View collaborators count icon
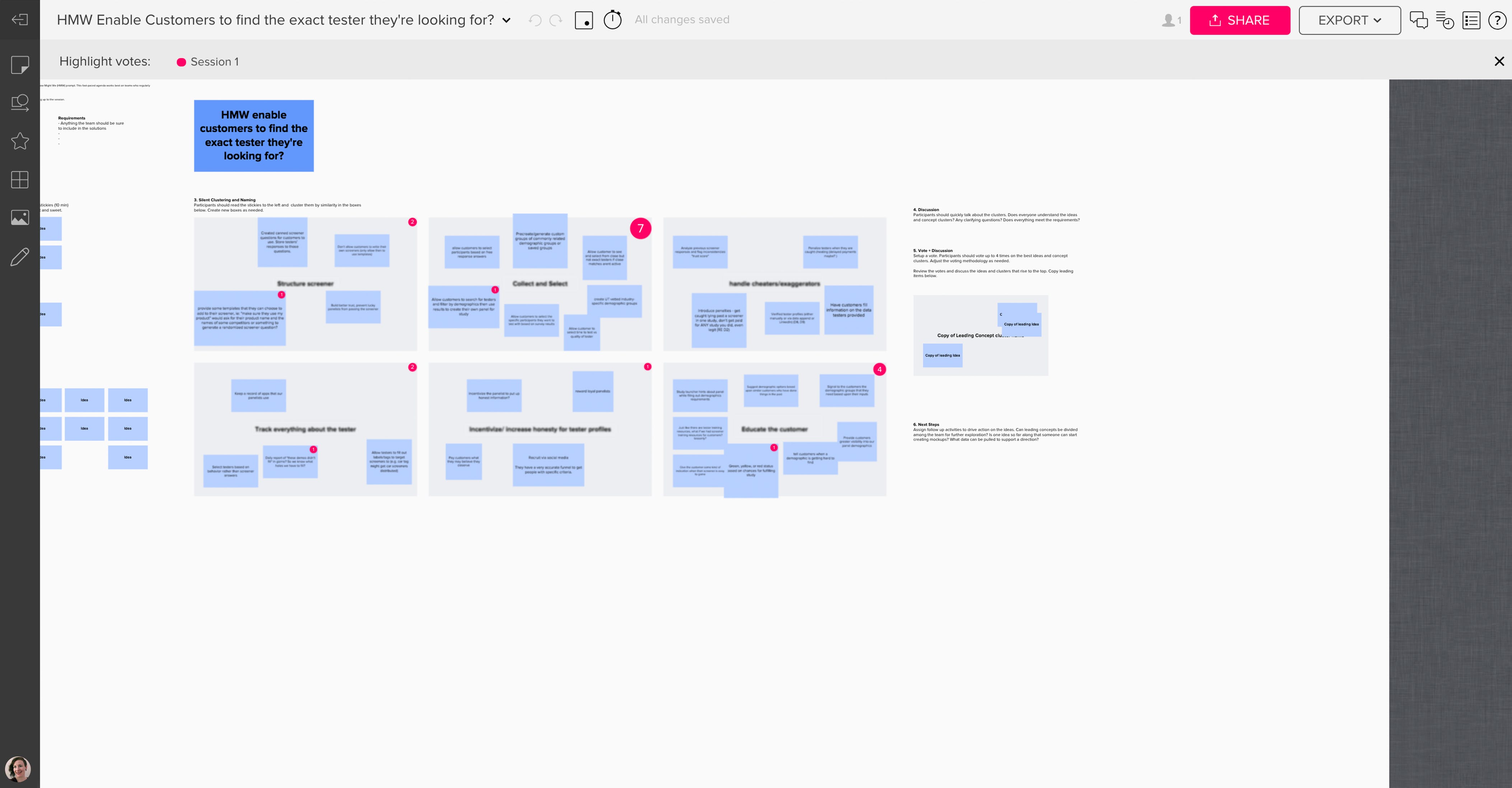1512x788 pixels. 1171,20
